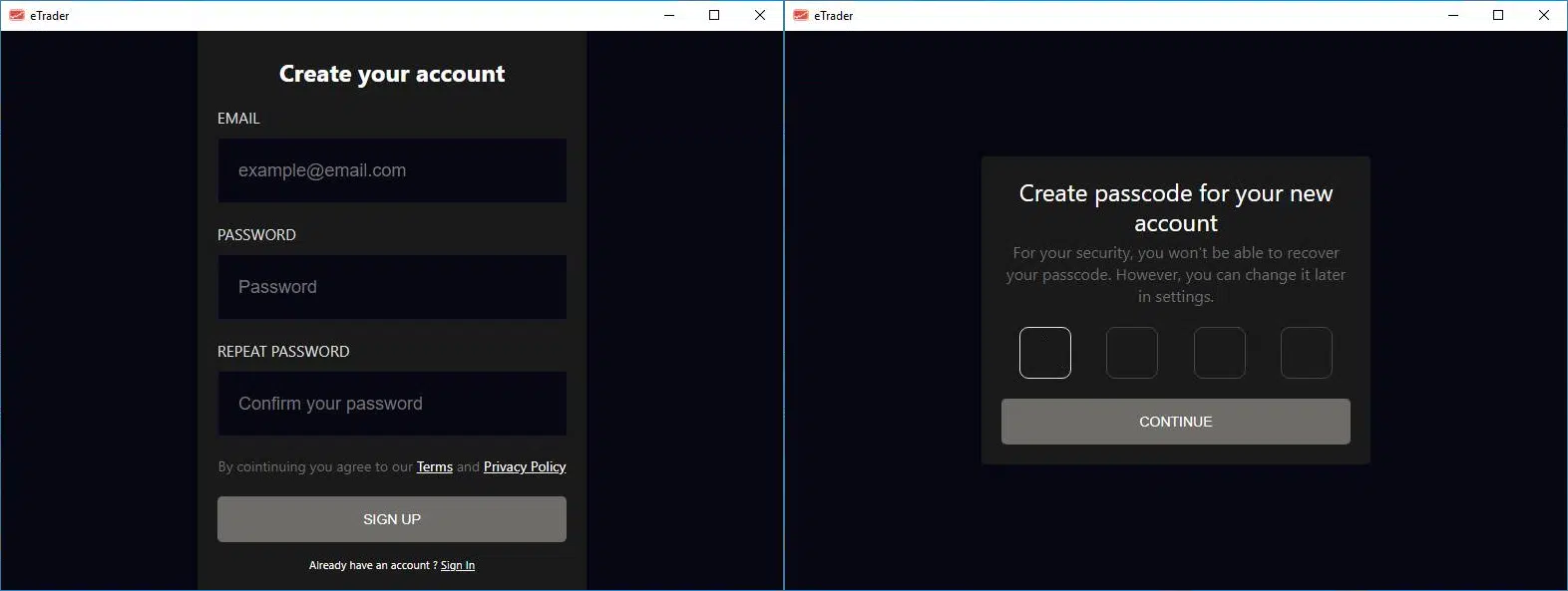Click eTrader logo icon in account creation window
Screen dimensions: 1568x591
[x=17, y=15]
